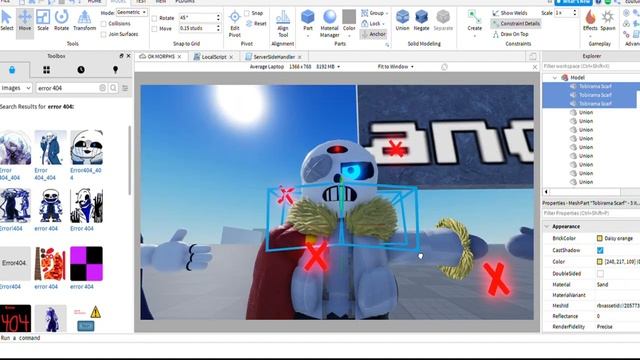Insert a Spawn location
The height and width of the screenshot is (360, 640).
click(608, 21)
